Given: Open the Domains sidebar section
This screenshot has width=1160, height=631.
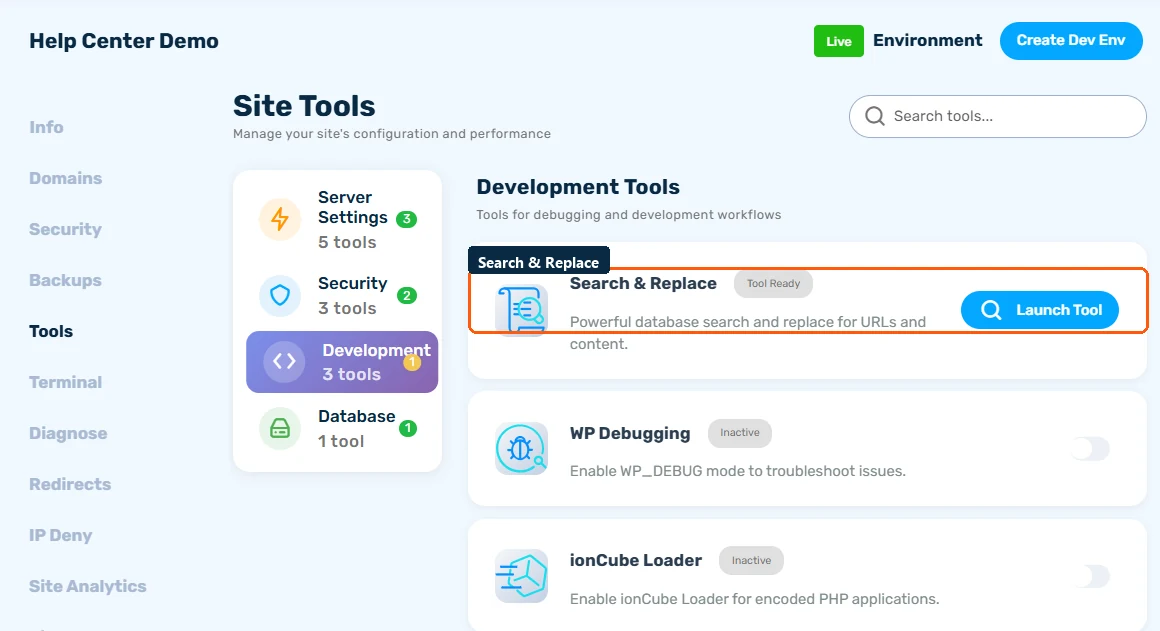Looking at the screenshot, I should [65, 178].
